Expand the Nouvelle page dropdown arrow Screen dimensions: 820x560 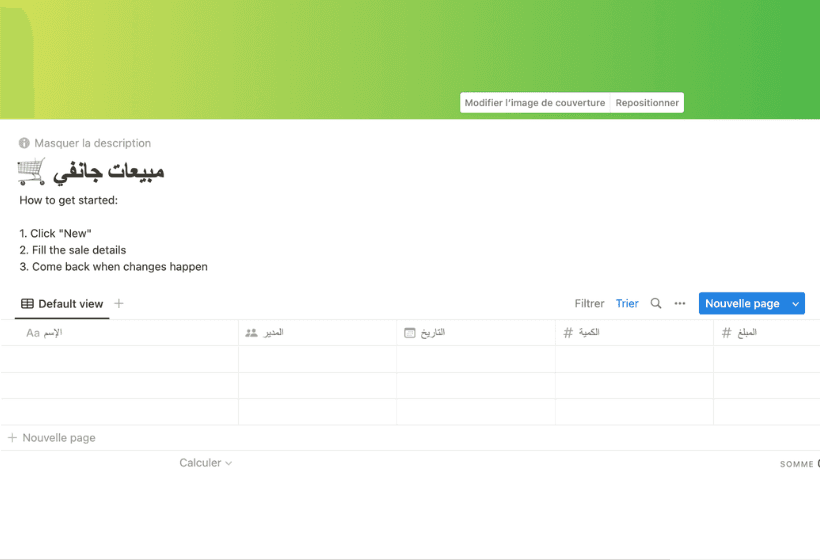tap(796, 303)
